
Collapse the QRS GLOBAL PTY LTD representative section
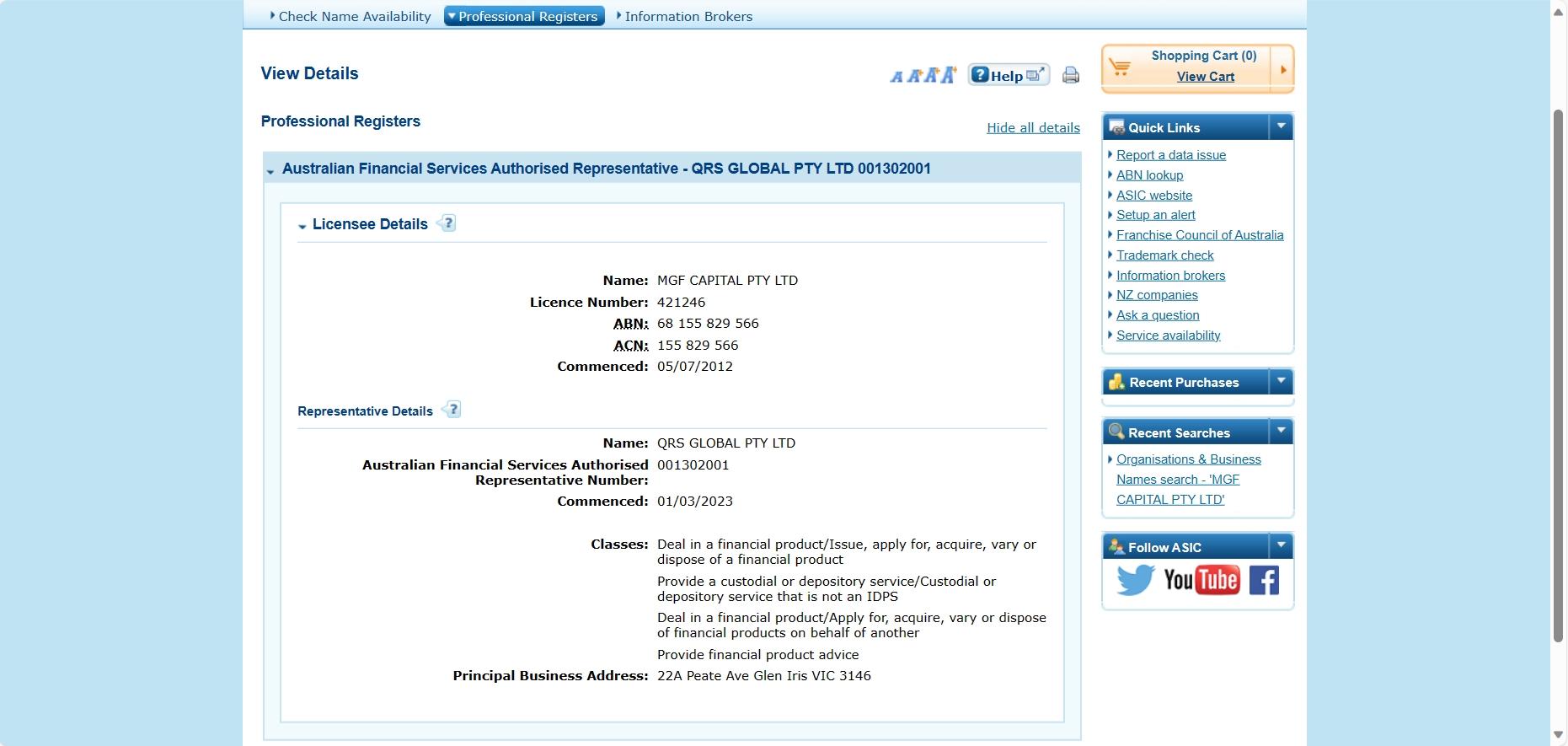270,171
